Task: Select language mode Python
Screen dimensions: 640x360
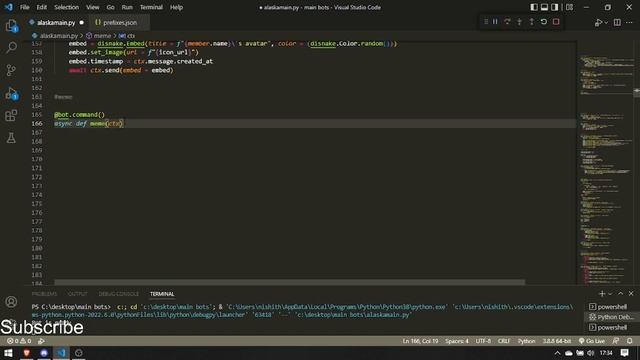Action: coord(527,341)
